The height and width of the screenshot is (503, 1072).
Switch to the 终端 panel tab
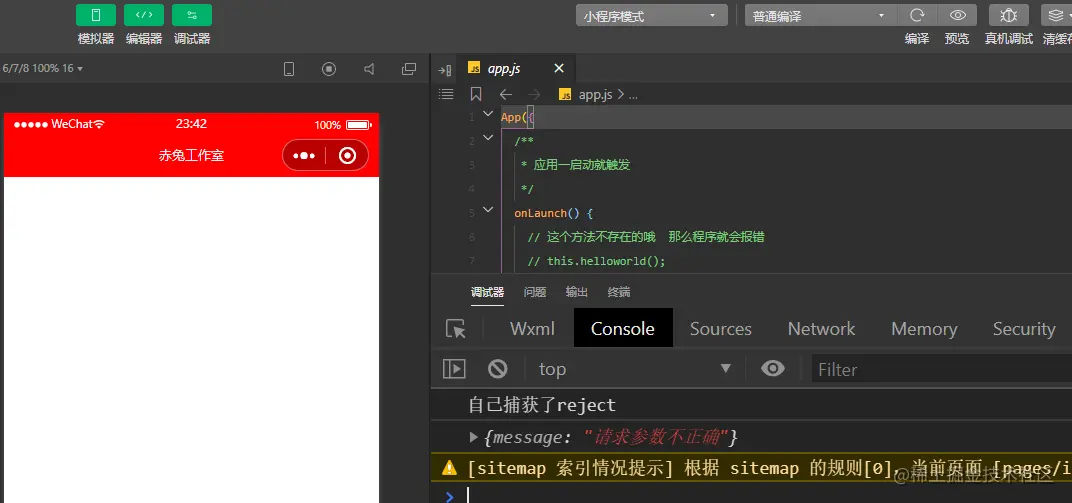click(619, 292)
